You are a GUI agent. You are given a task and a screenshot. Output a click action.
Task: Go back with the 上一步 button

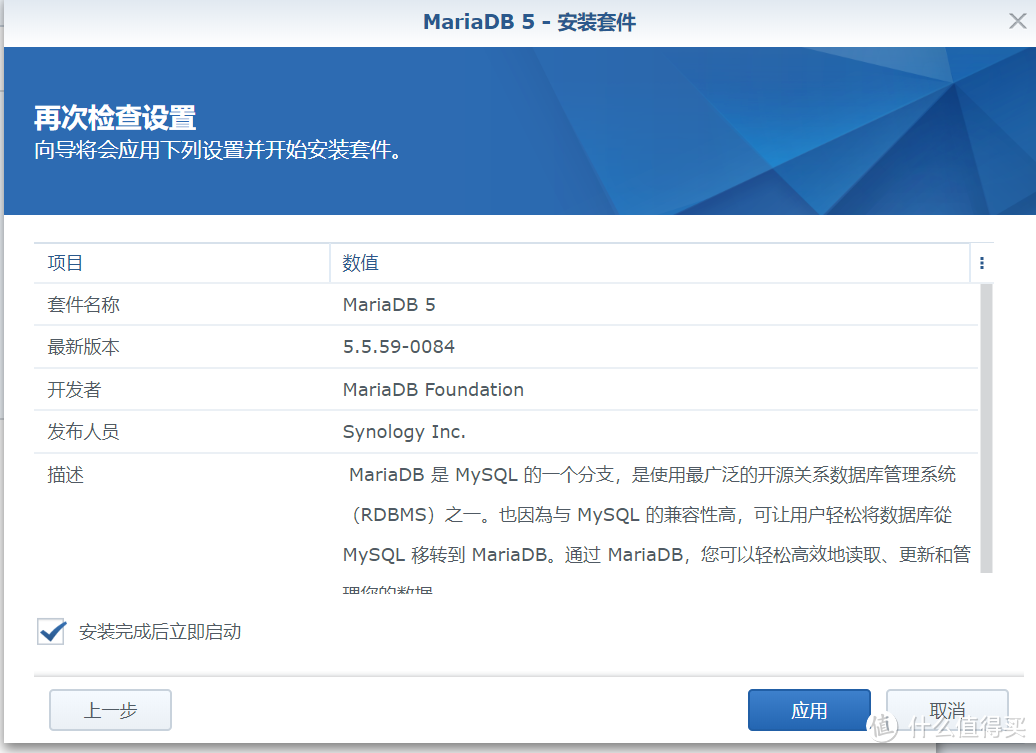[x=110, y=710]
